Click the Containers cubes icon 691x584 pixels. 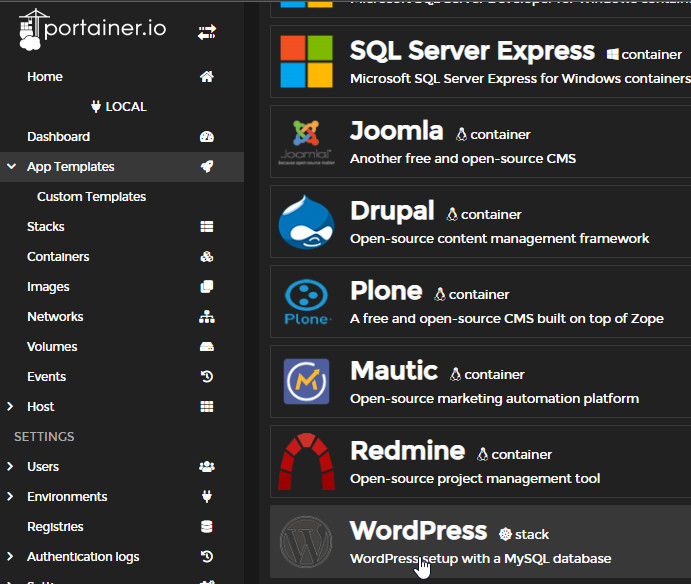(207, 257)
